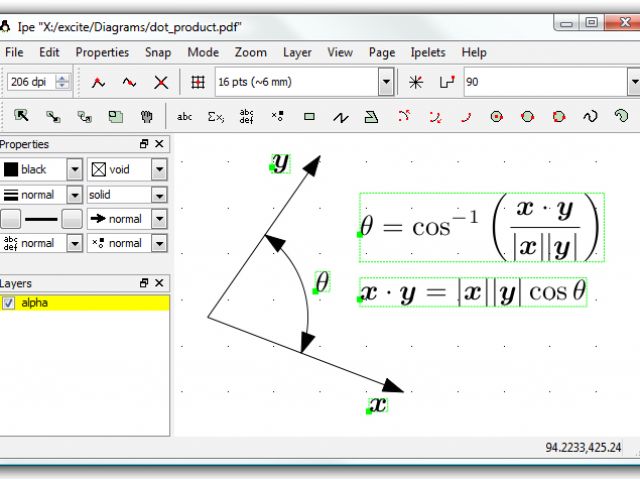
Task: Click the reverse arrow button left of line
Action: [11, 218]
